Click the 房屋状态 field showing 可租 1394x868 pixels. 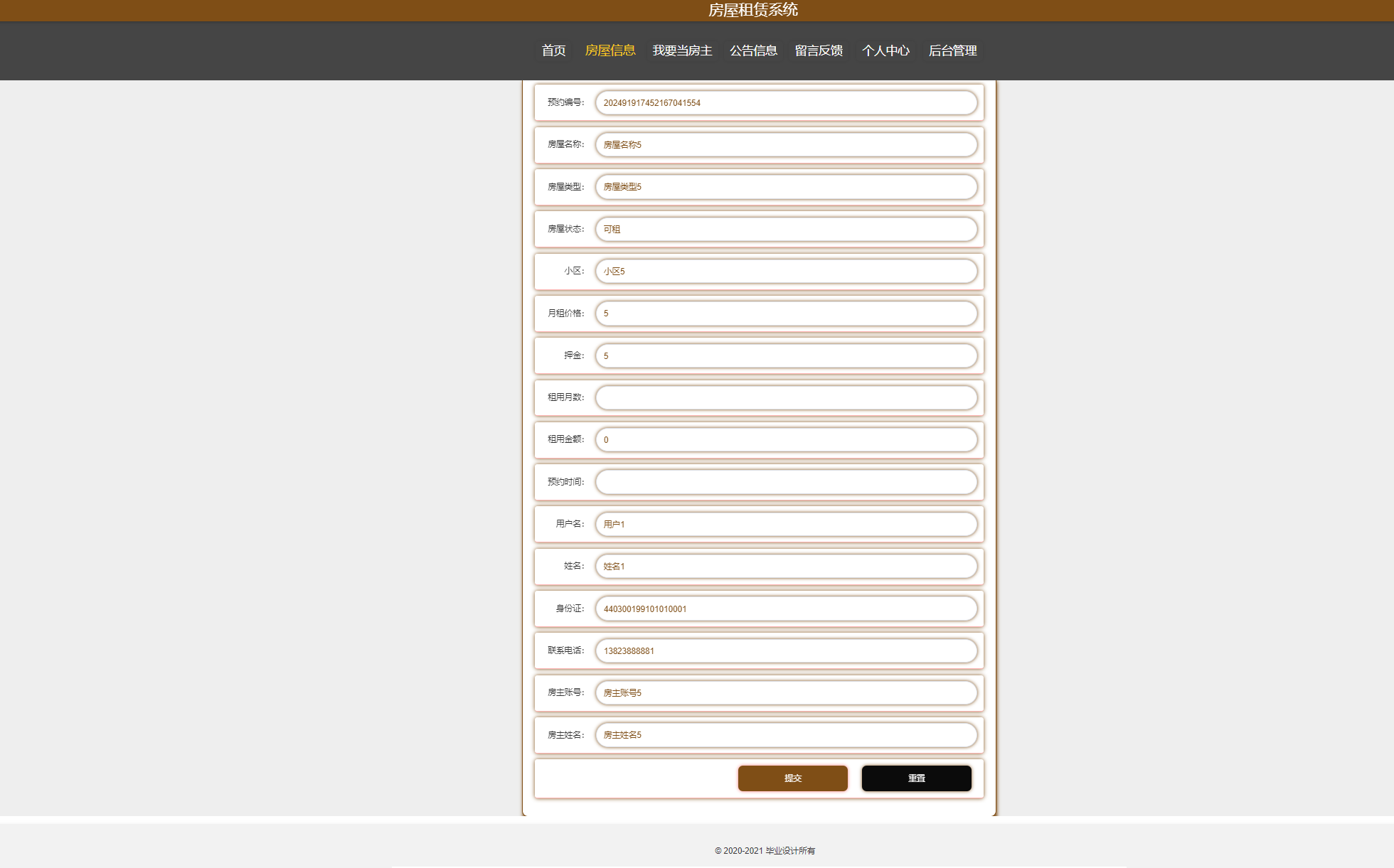[786, 229]
